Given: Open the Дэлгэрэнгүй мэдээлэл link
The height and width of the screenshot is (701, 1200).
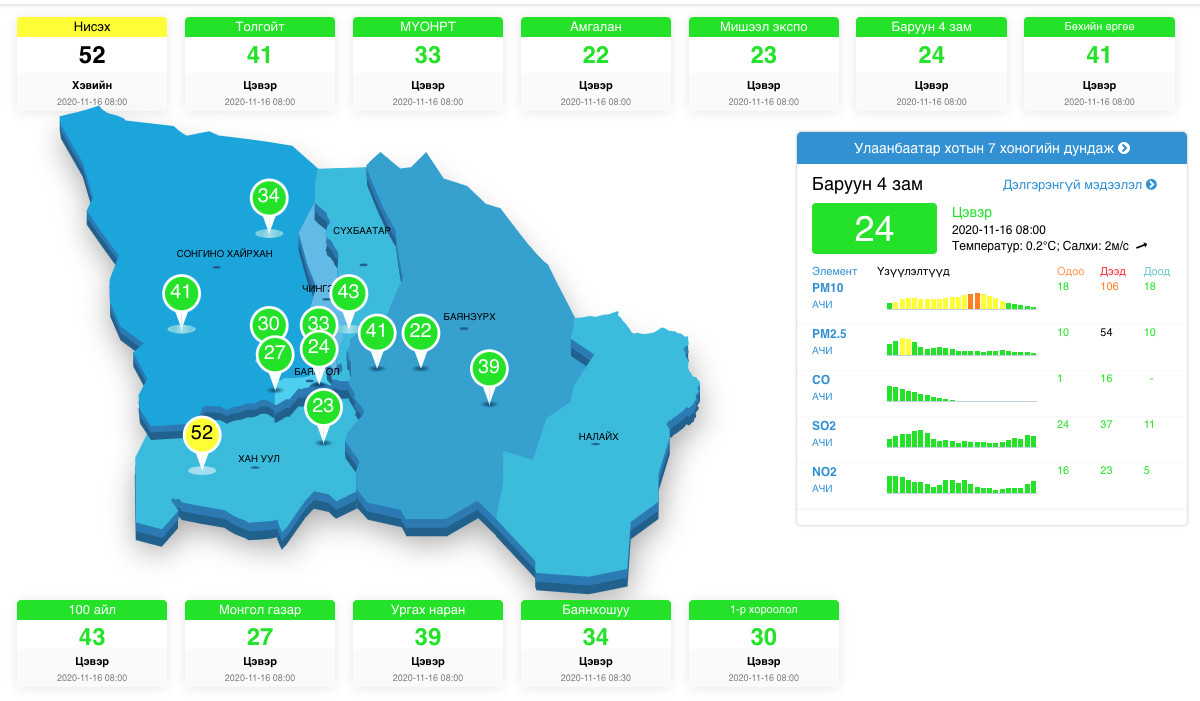Looking at the screenshot, I should click(x=1079, y=185).
